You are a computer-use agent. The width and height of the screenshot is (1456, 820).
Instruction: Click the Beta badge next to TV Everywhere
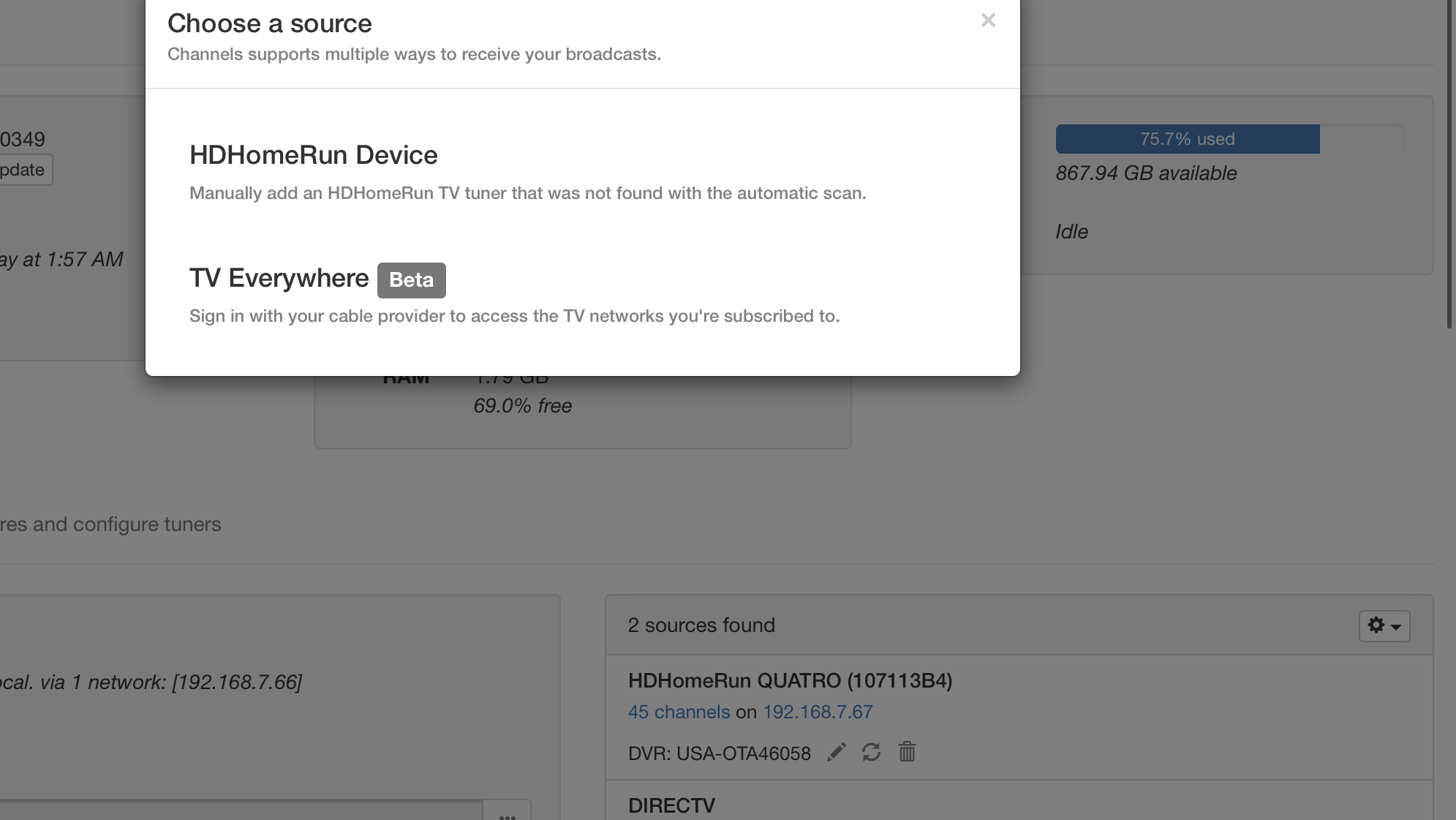click(411, 280)
